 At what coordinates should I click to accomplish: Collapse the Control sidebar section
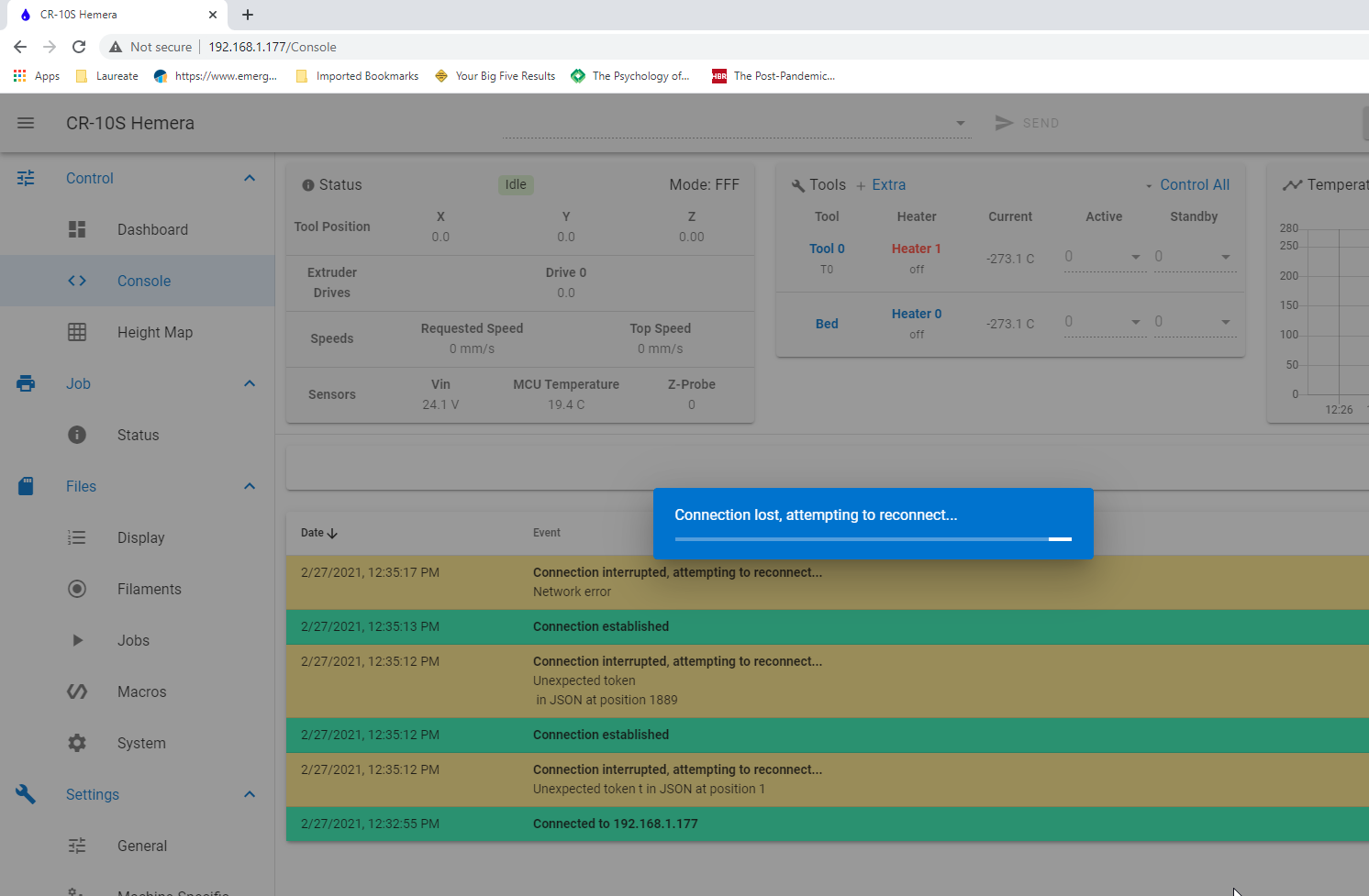[250, 178]
